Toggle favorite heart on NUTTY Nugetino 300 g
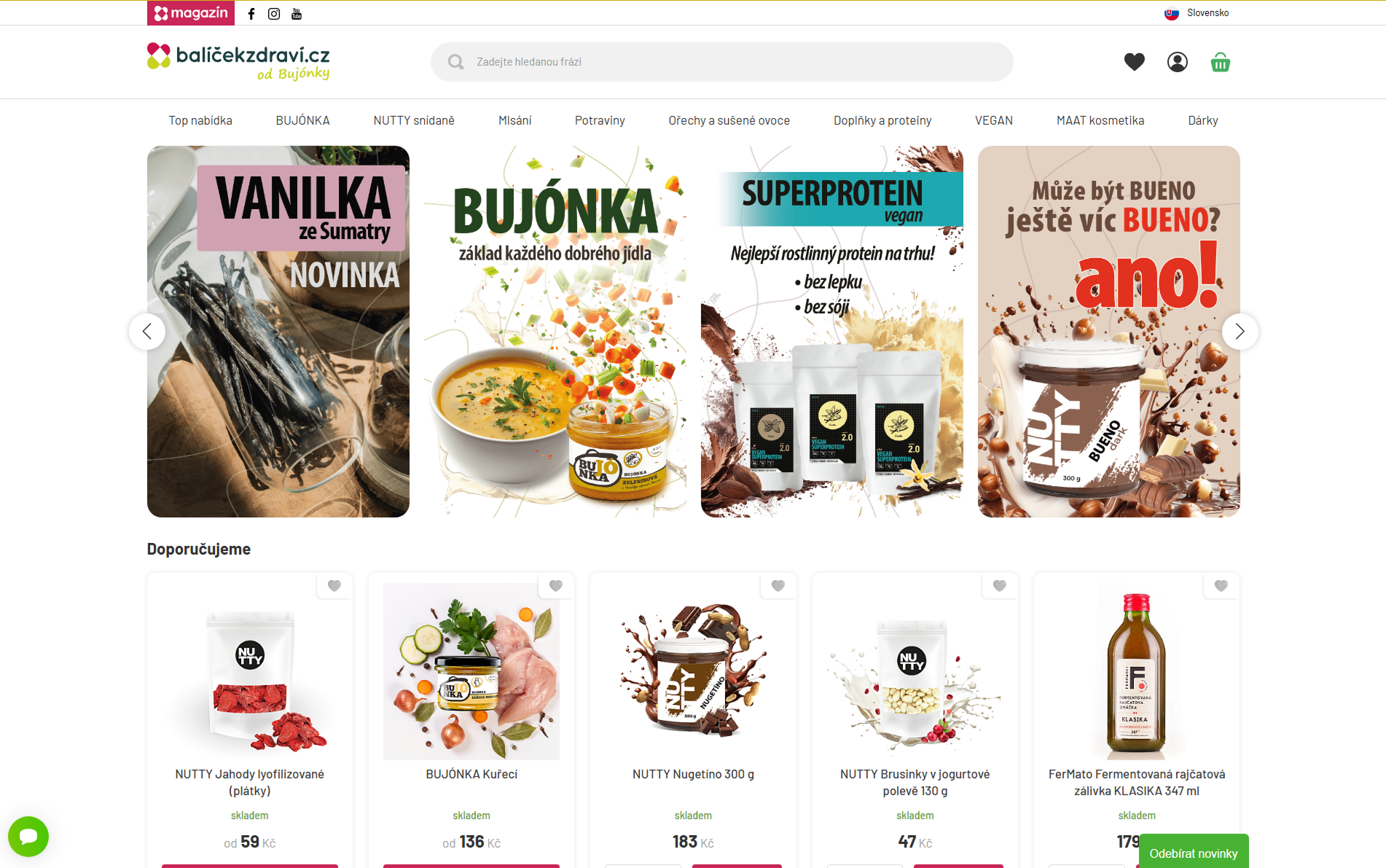The width and height of the screenshot is (1386, 868). click(778, 586)
